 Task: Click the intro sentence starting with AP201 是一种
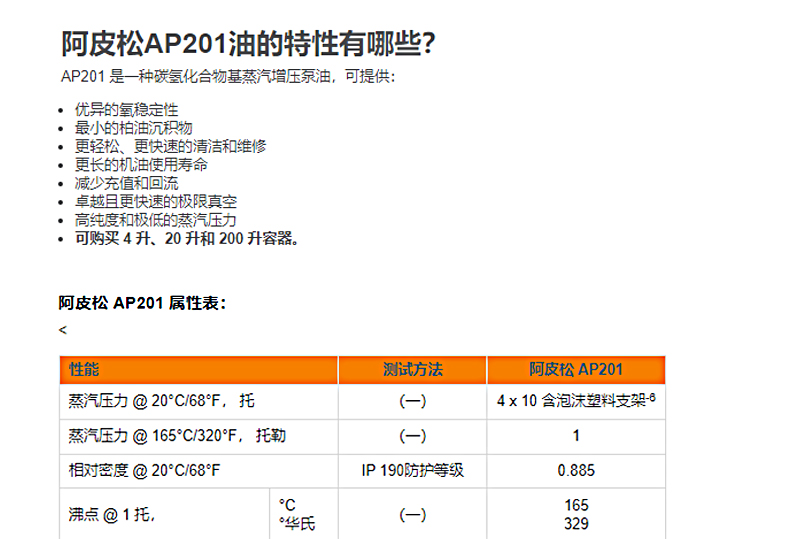click(x=228, y=77)
